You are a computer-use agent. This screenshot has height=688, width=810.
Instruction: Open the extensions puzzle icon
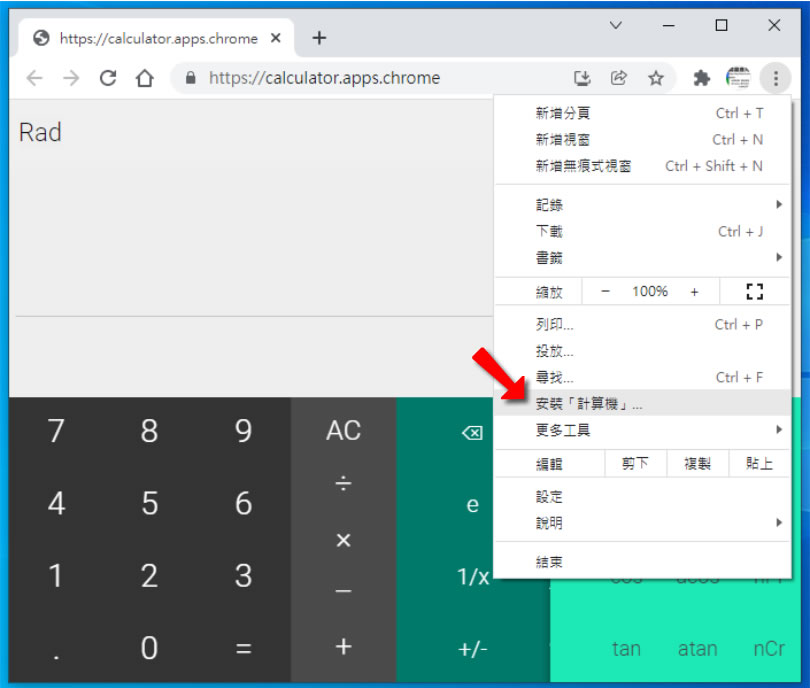702,78
